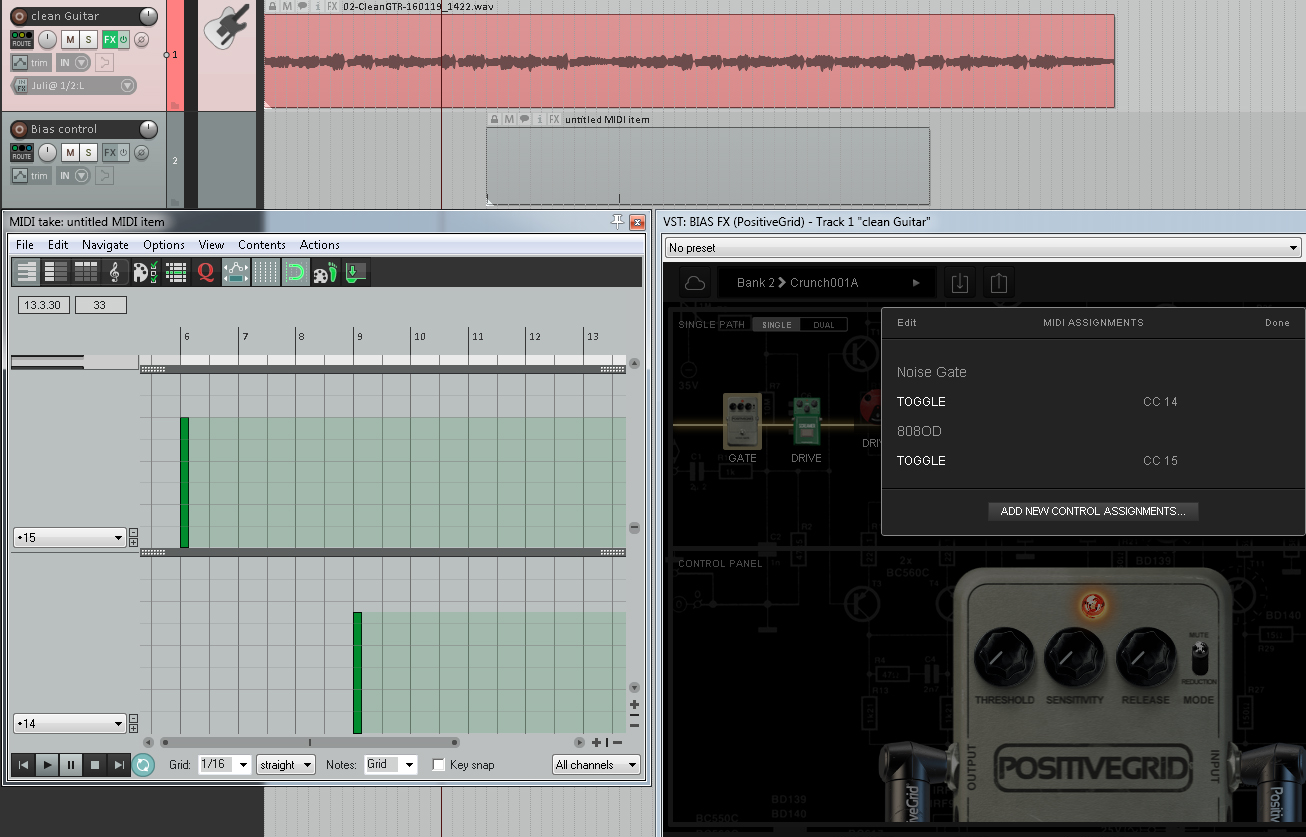This screenshot has height=837, width=1306.
Task: Open record input menu on clean Guitar track
Action: (74, 63)
